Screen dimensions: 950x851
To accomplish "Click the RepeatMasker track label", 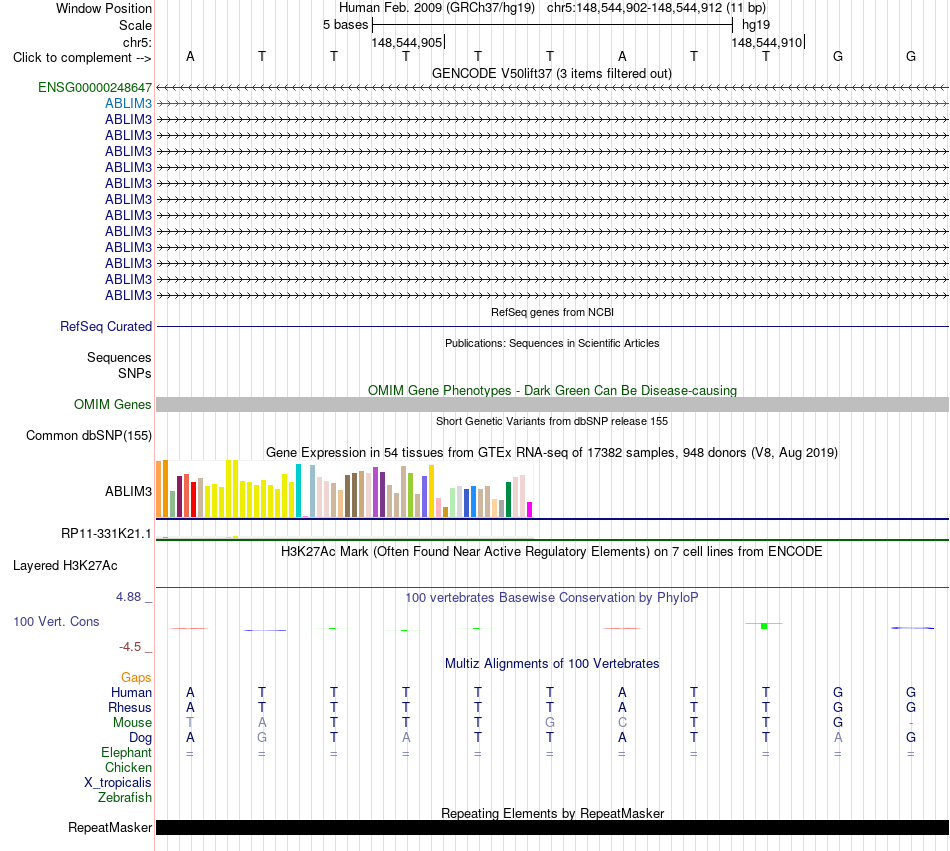I will (110, 827).
